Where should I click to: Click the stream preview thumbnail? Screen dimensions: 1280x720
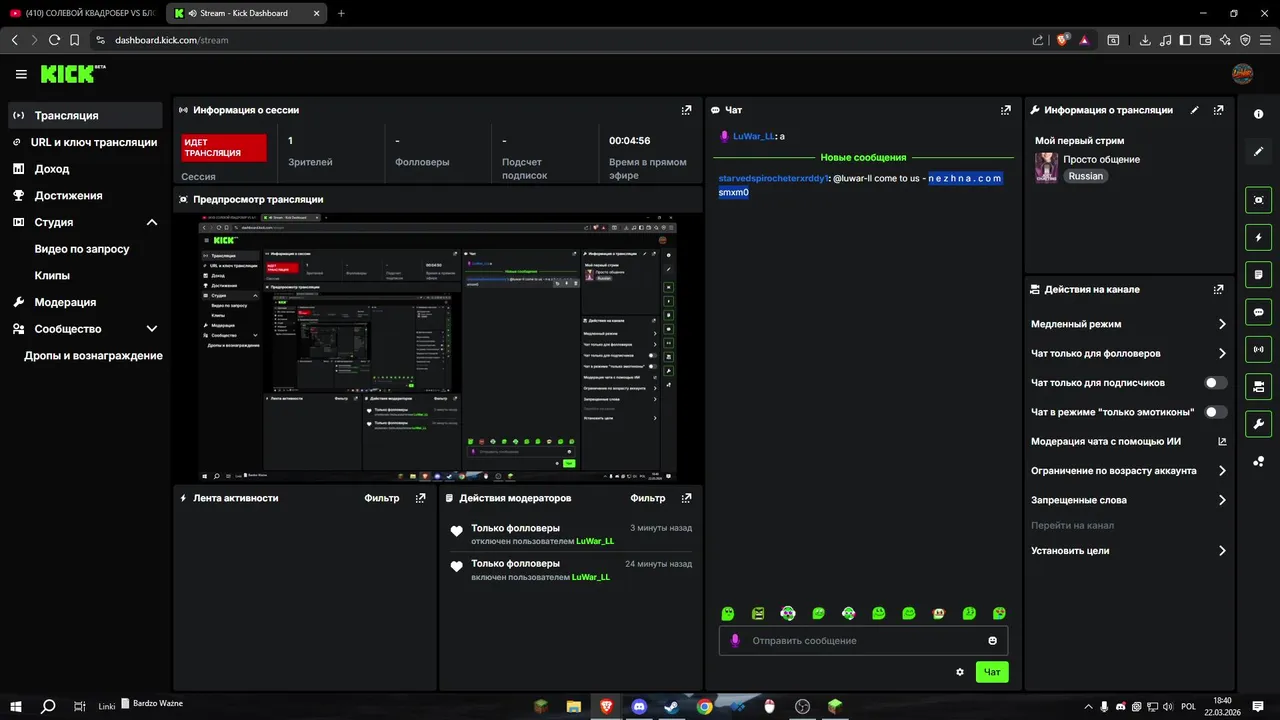coord(438,347)
